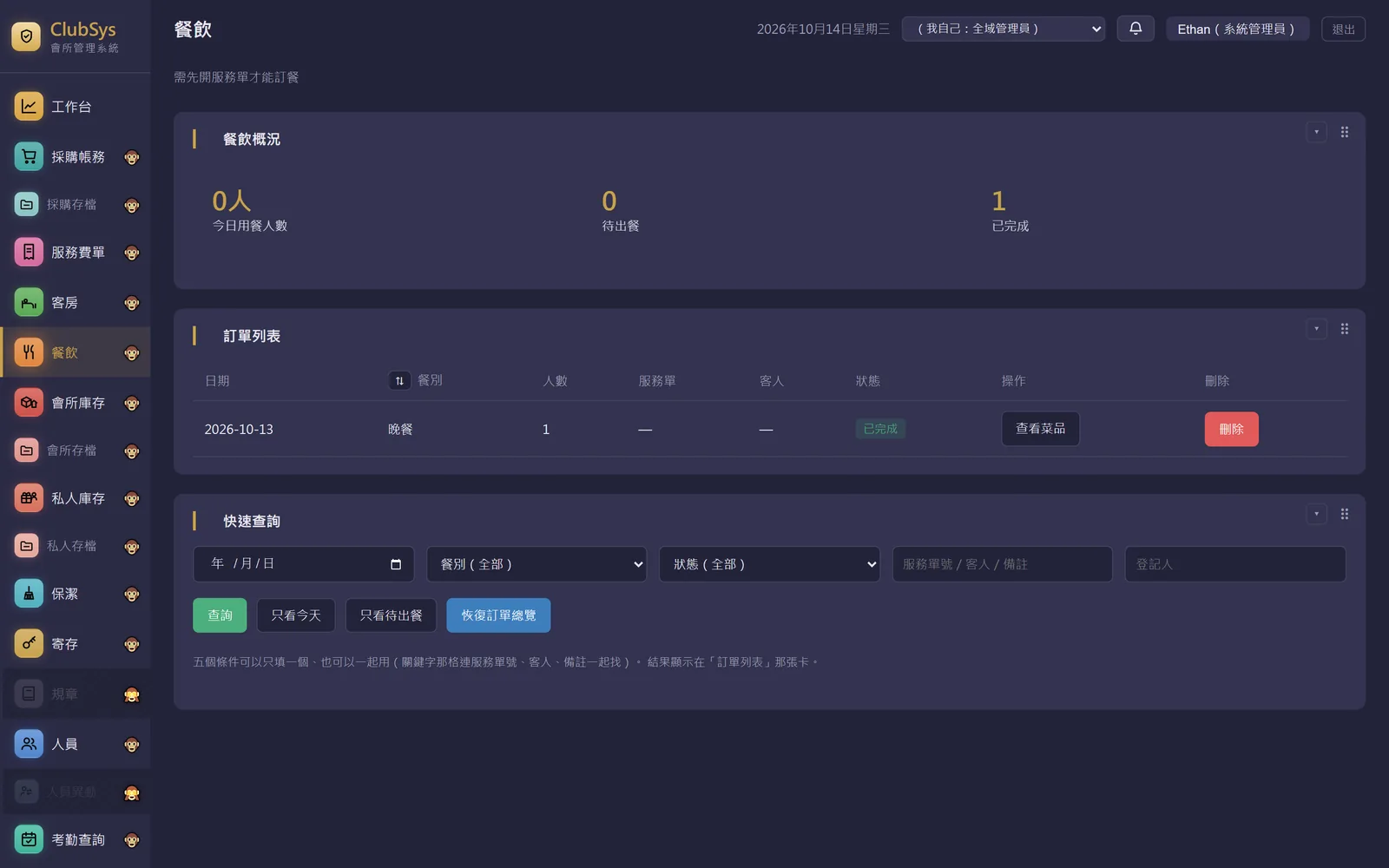Image resolution: width=1389 pixels, height=868 pixels.
Task: Click the green 查詢 button
Action: (220, 615)
